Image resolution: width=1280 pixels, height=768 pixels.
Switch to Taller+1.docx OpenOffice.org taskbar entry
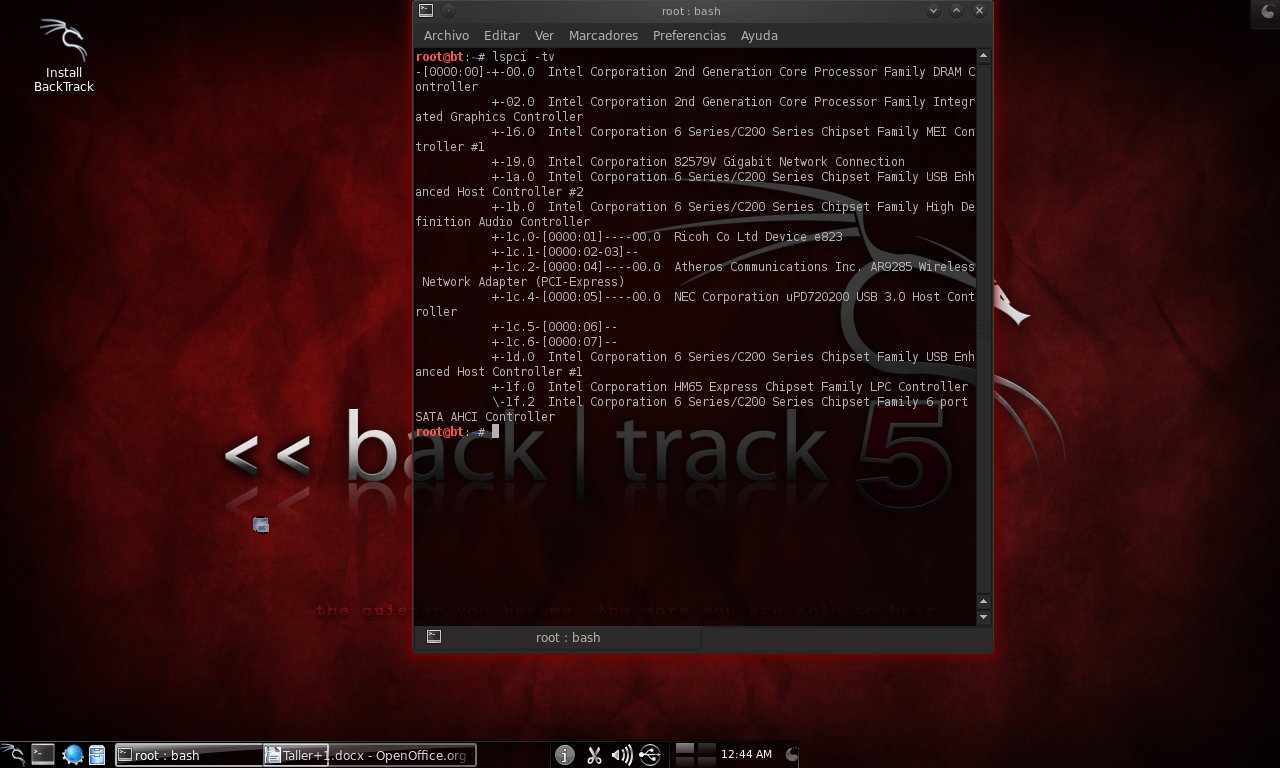(x=370, y=755)
